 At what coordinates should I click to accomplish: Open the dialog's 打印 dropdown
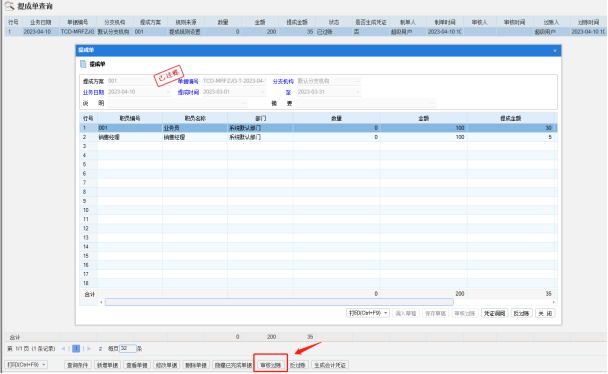[x=368, y=313]
